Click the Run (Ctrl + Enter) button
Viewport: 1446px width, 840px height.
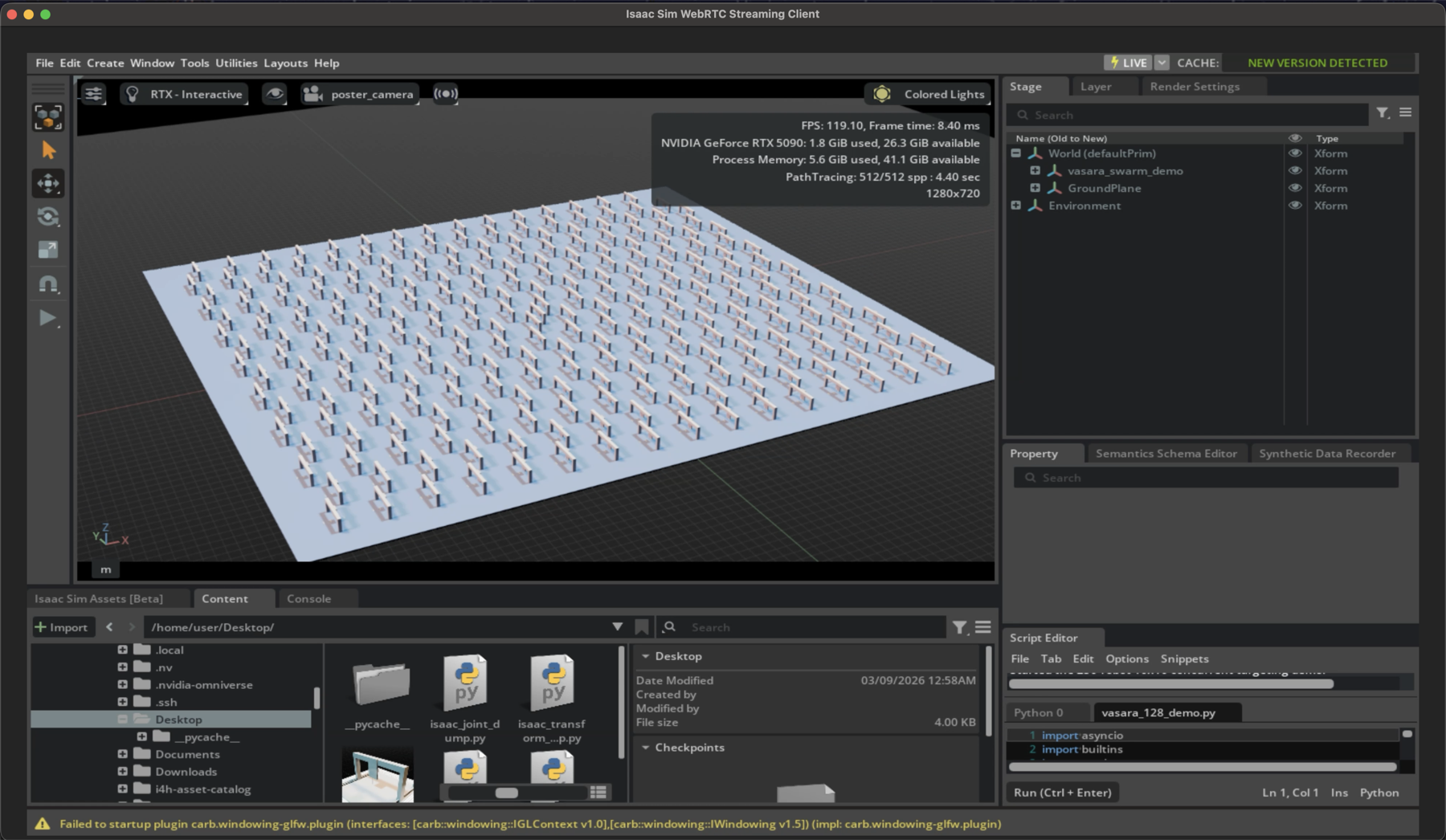tap(1062, 793)
